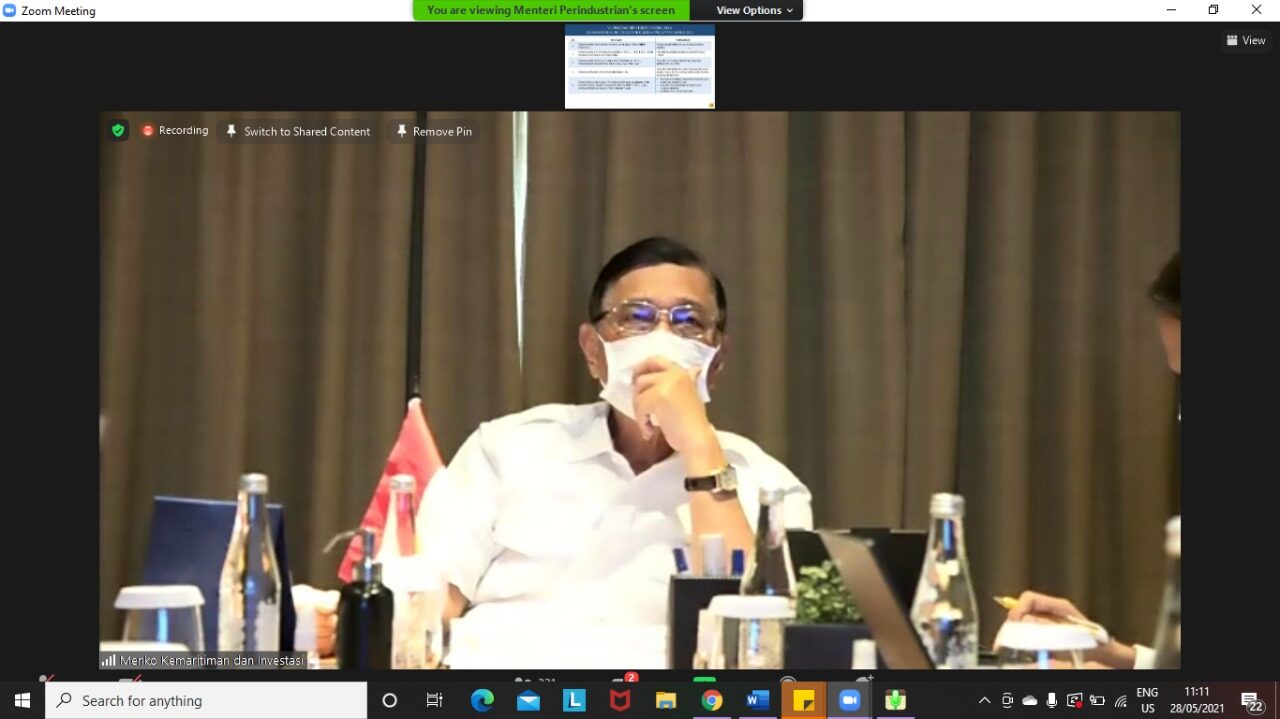Select the shared screen thumbnail

pos(640,66)
